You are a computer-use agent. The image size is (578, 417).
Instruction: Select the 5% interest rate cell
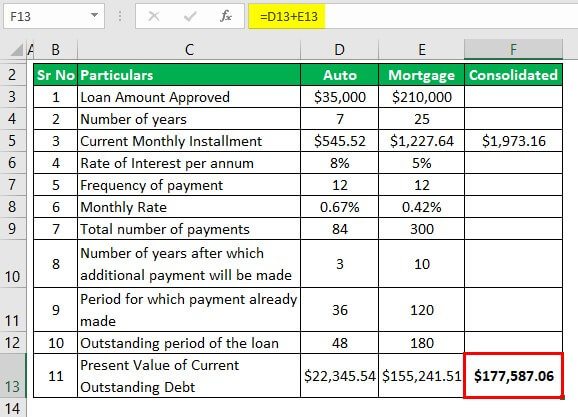[x=421, y=163]
